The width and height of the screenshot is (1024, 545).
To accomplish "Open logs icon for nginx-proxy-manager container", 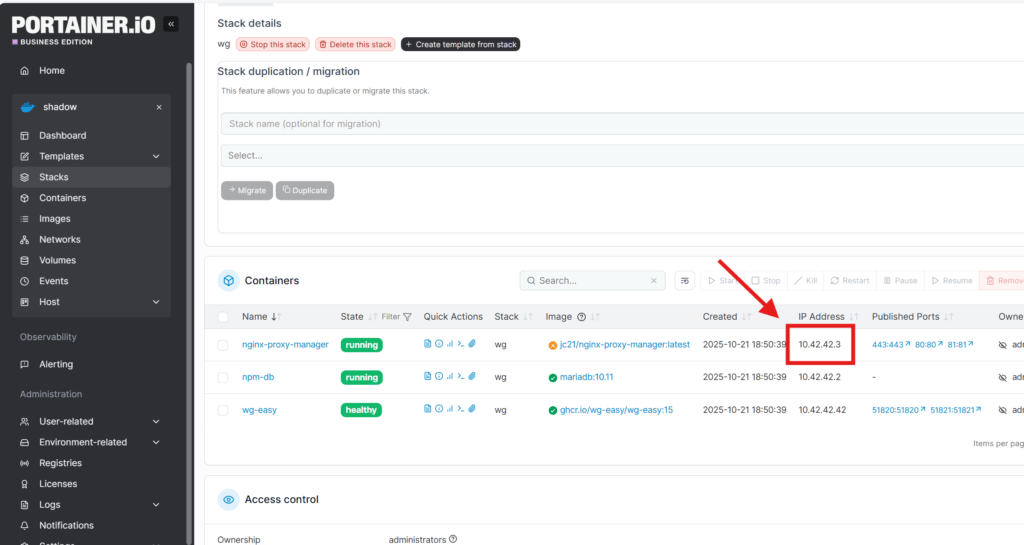I will (x=428, y=344).
